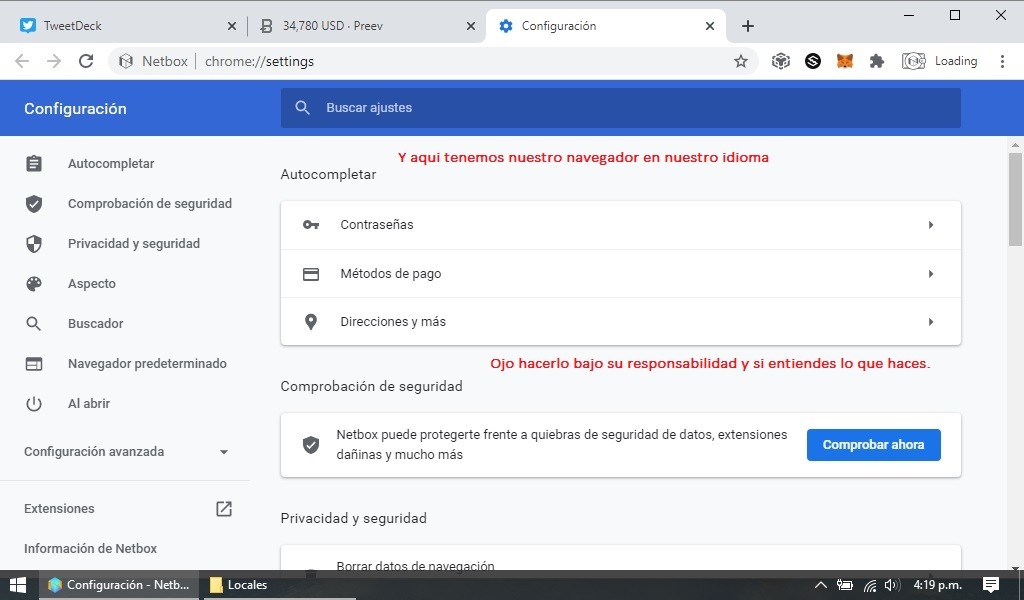Bookmark this page with the star icon
The height and width of the screenshot is (600, 1024).
[741, 61]
